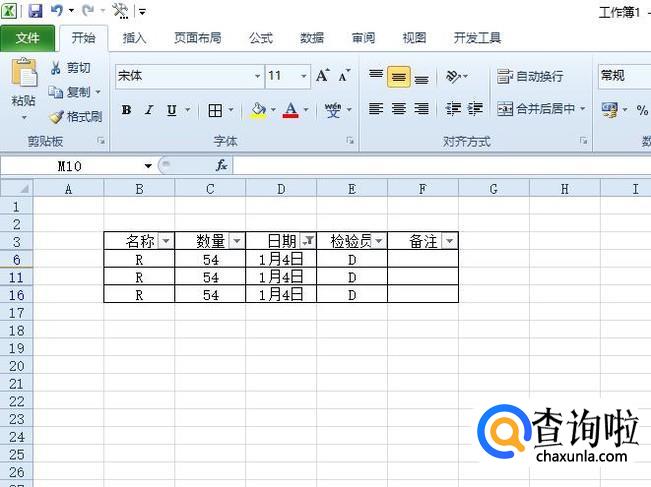Click the Paste clipboard icon
Screen dimensions: 651x487
(24, 73)
